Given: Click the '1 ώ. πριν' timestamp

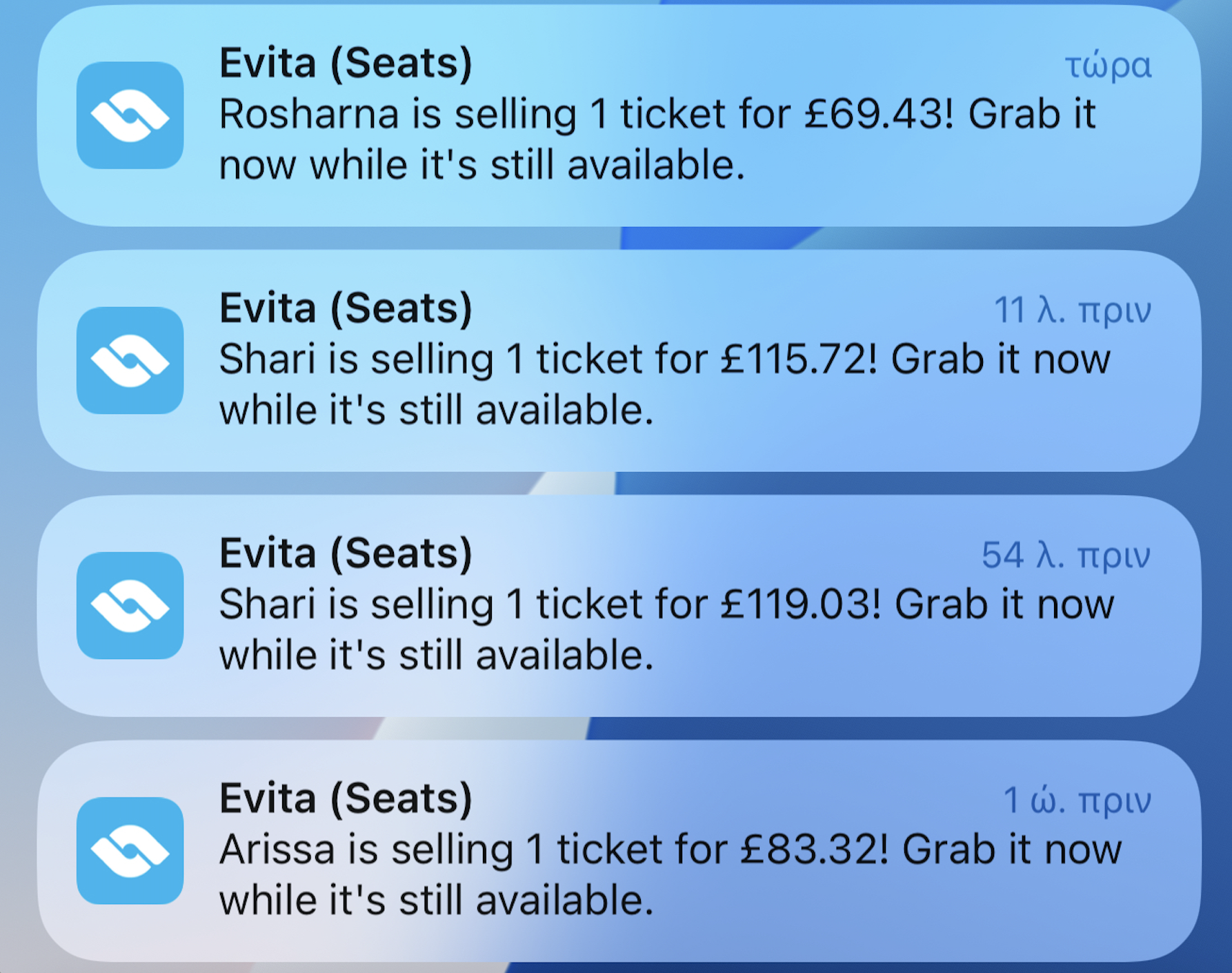Looking at the screenshot, I should tap(1077, 800).
